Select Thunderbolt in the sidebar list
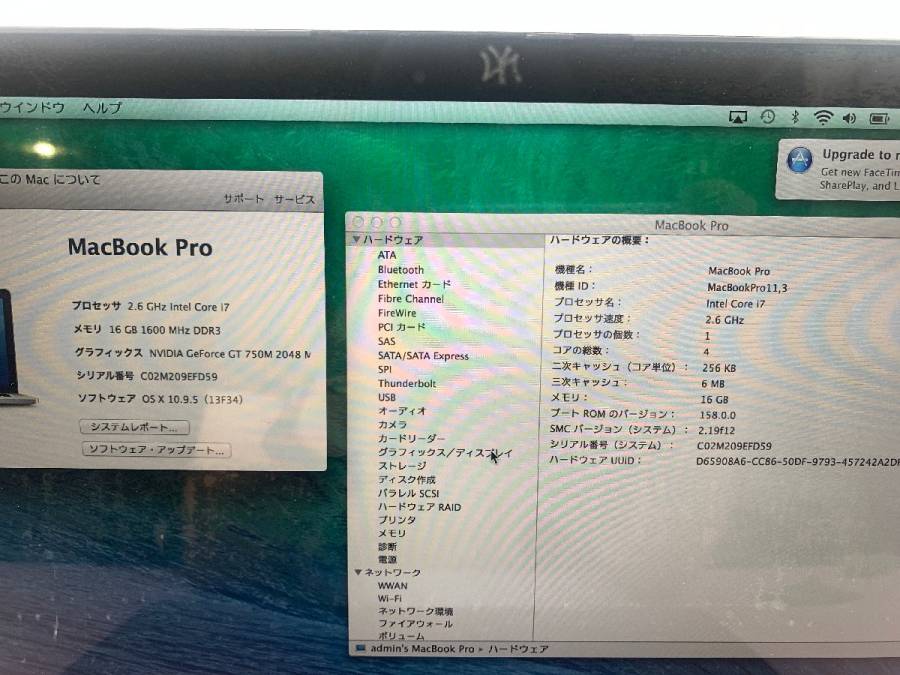This screenshot has height=675, width=900. (x=406, y=383)
